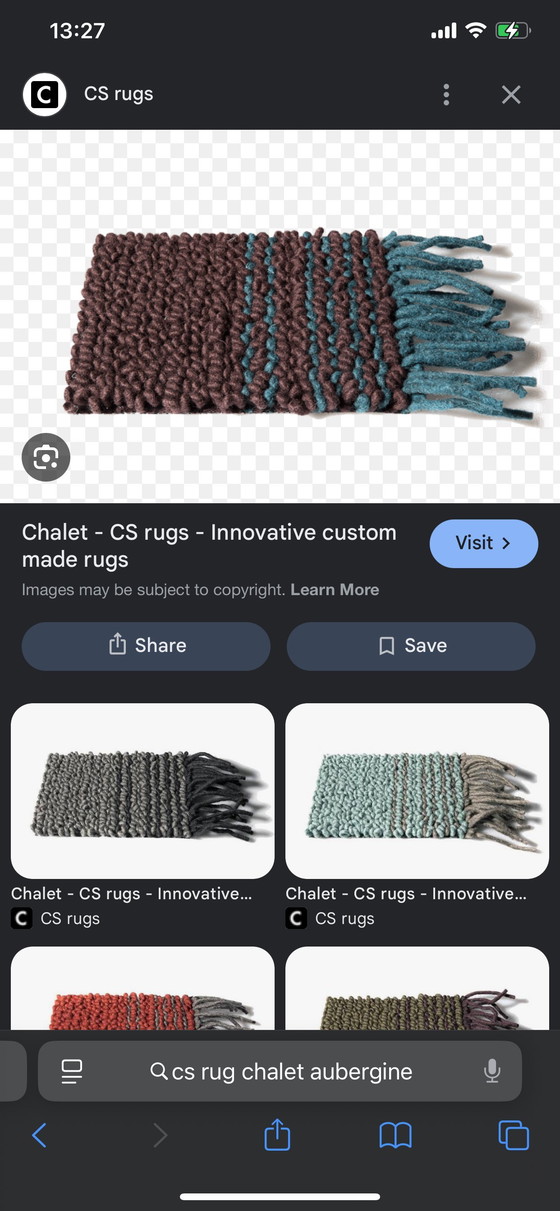Open the light blue Chalet rug thumbnail
The width and height of the screenshot is (560, 1211).
tap(417, 791)
